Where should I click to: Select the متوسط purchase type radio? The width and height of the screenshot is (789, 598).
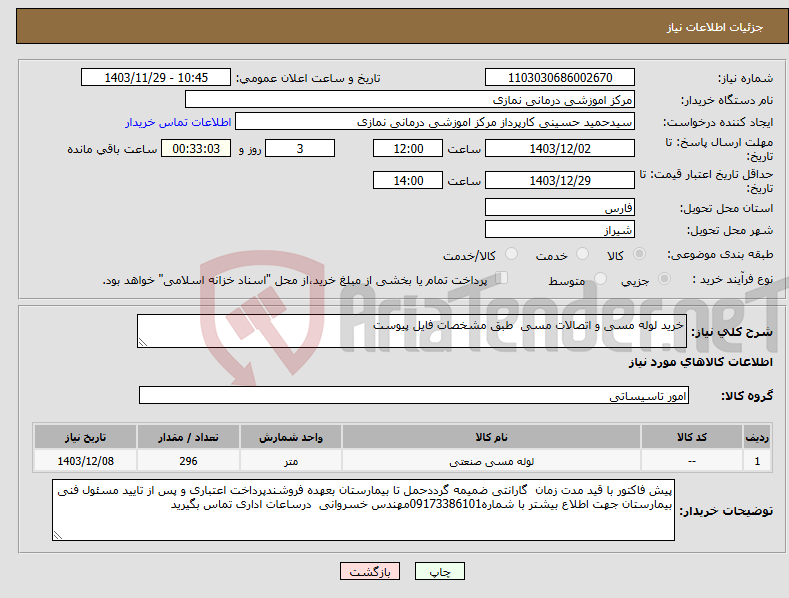tap(600, 279)
